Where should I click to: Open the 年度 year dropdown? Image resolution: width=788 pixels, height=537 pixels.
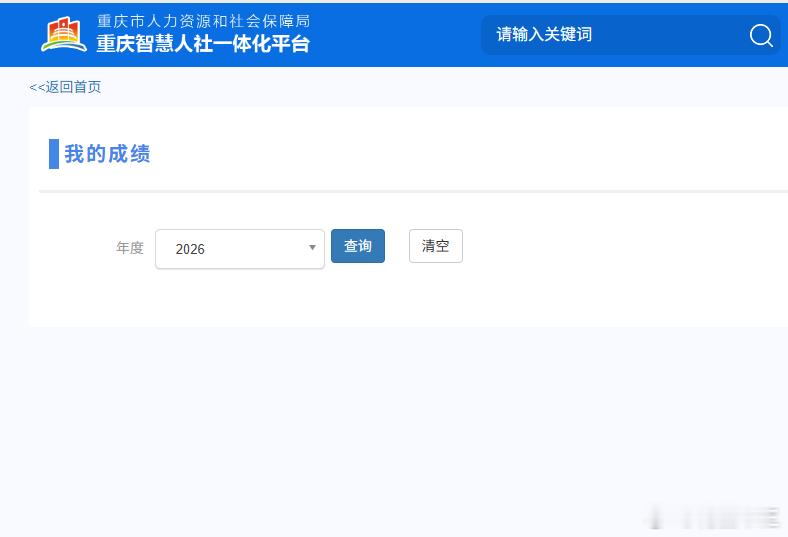240,249
